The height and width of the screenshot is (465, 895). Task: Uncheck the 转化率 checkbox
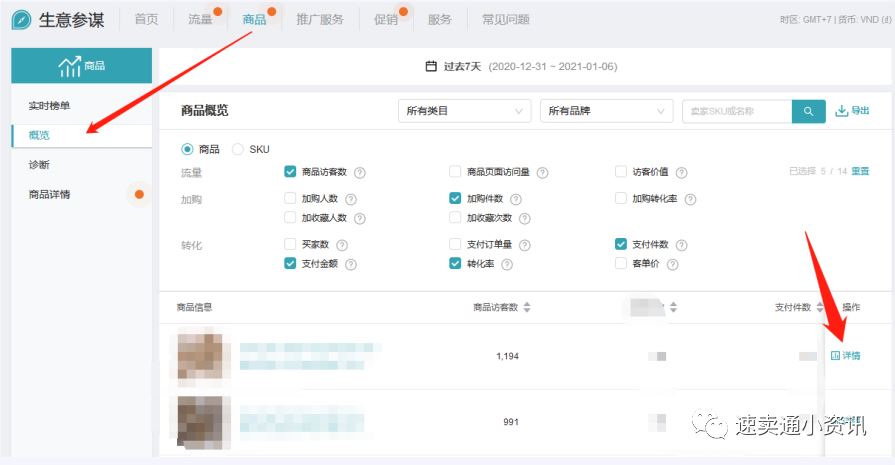pos(455,264)
